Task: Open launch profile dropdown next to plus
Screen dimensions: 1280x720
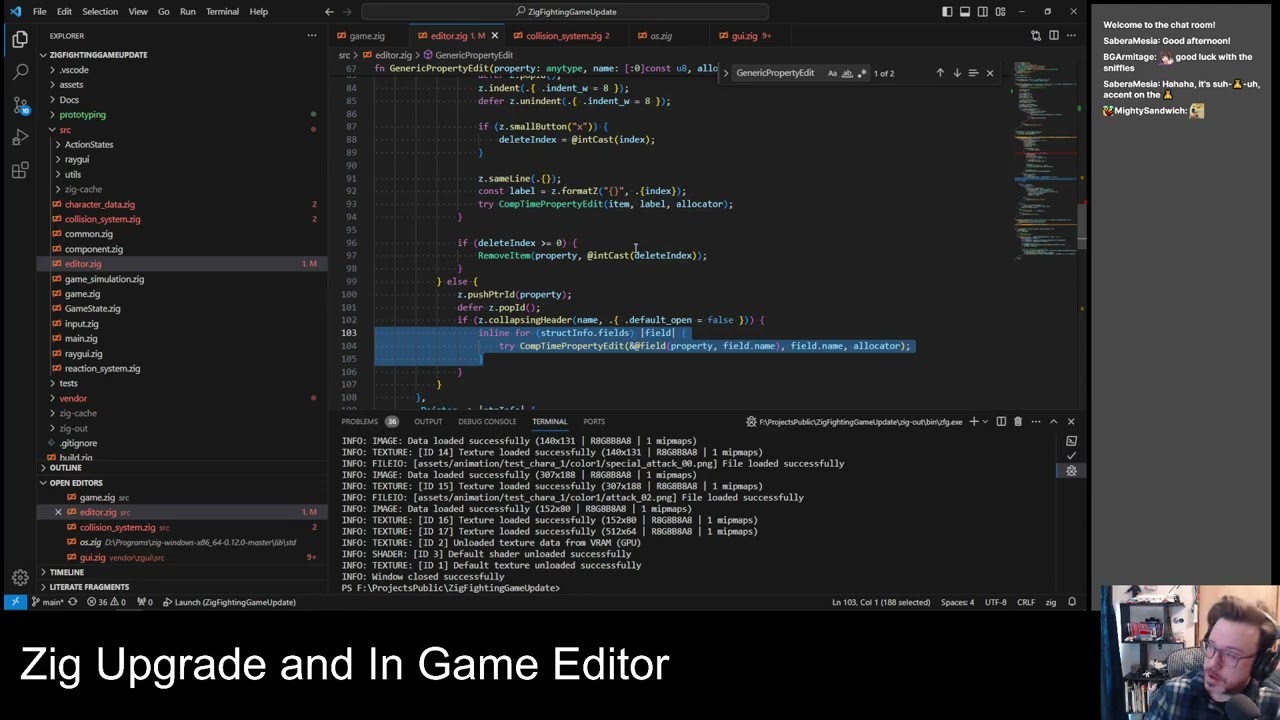Action: click(985, 421)
